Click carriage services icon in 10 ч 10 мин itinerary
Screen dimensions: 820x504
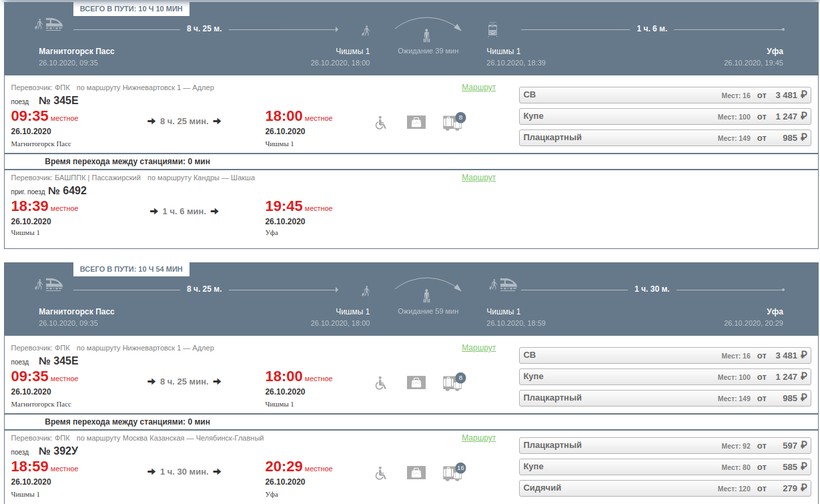[452, 123]
